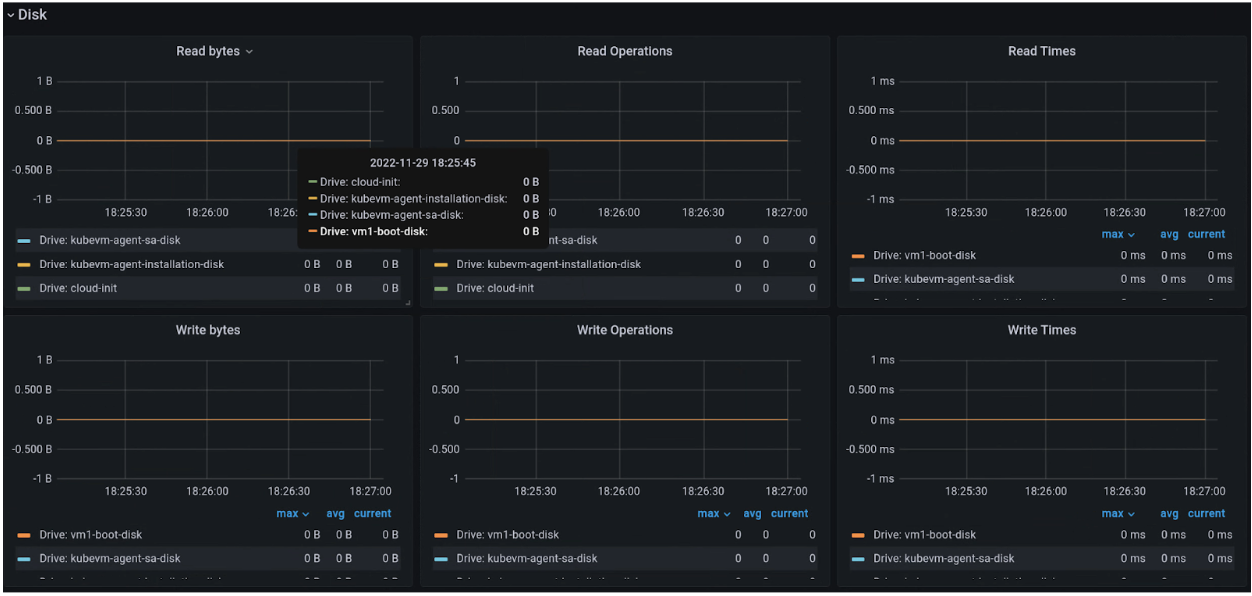The image size is (1252, 596).
Task: Click the max dropdown in Read Times legend
Action: click(x=1118, y=234)
